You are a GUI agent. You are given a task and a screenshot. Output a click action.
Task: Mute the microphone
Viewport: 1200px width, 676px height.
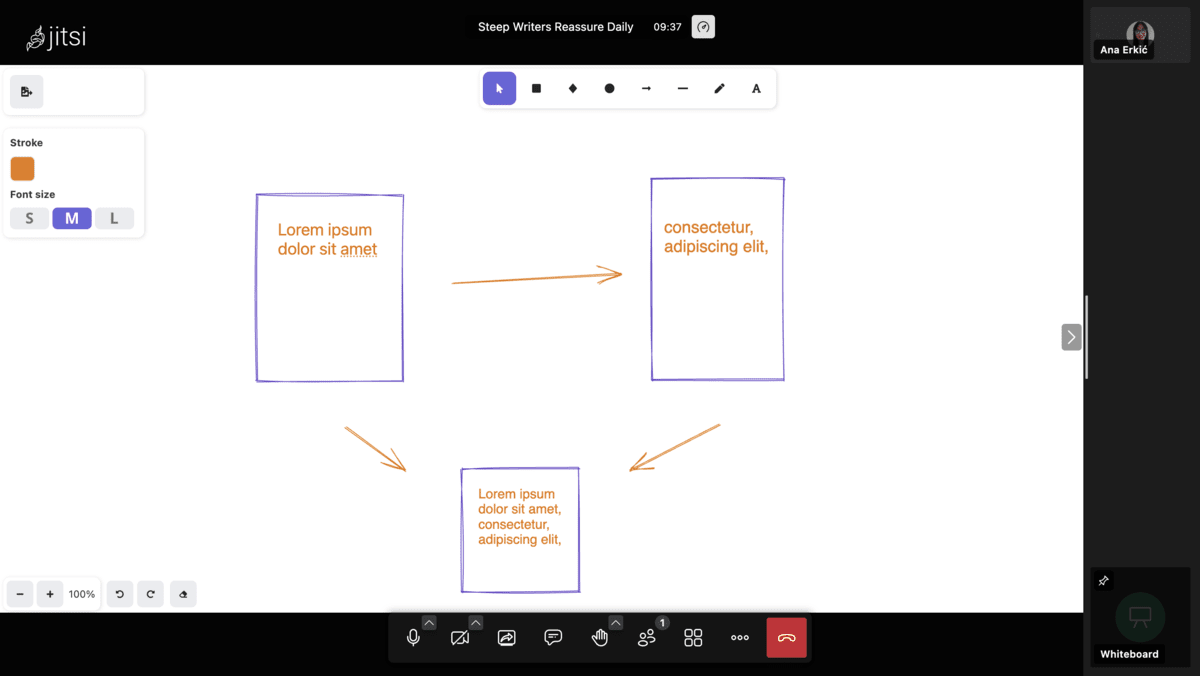(x=413, y=637)
